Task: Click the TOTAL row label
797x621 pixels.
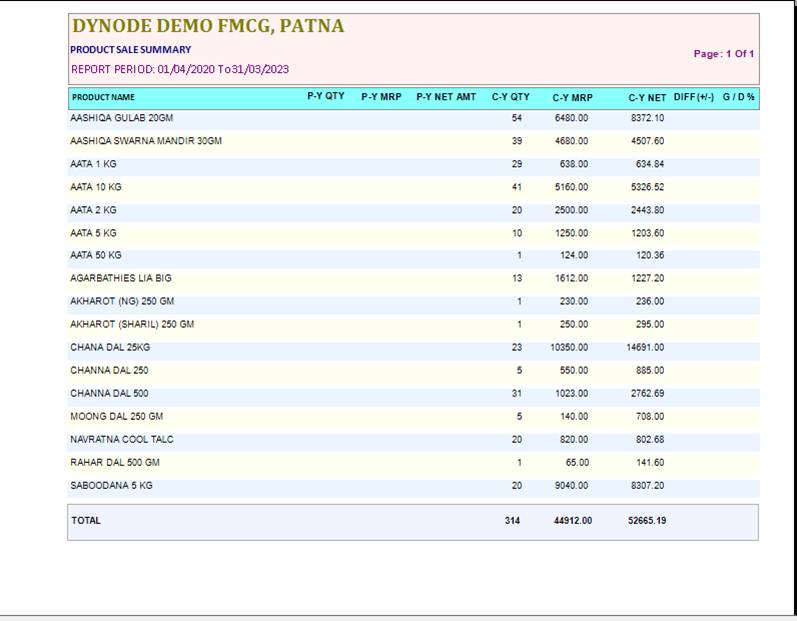Action: [x=86, y=521]
